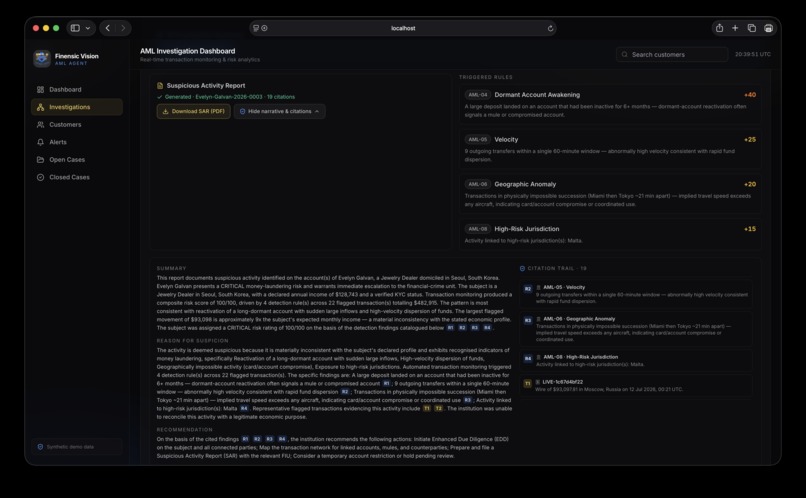Click the R4 citation badge in Recommendation
Image resolution: width=806 pixels, height=498 pixels.
pyautogui.click(x=282, y=439)
